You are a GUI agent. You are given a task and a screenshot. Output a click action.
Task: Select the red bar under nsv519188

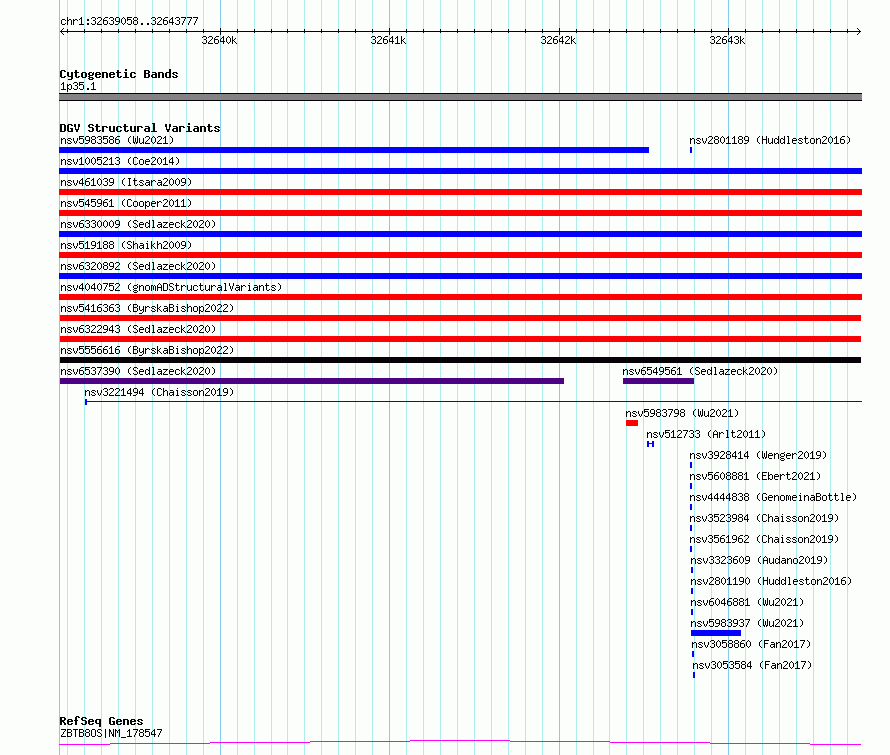pos(461,255)
